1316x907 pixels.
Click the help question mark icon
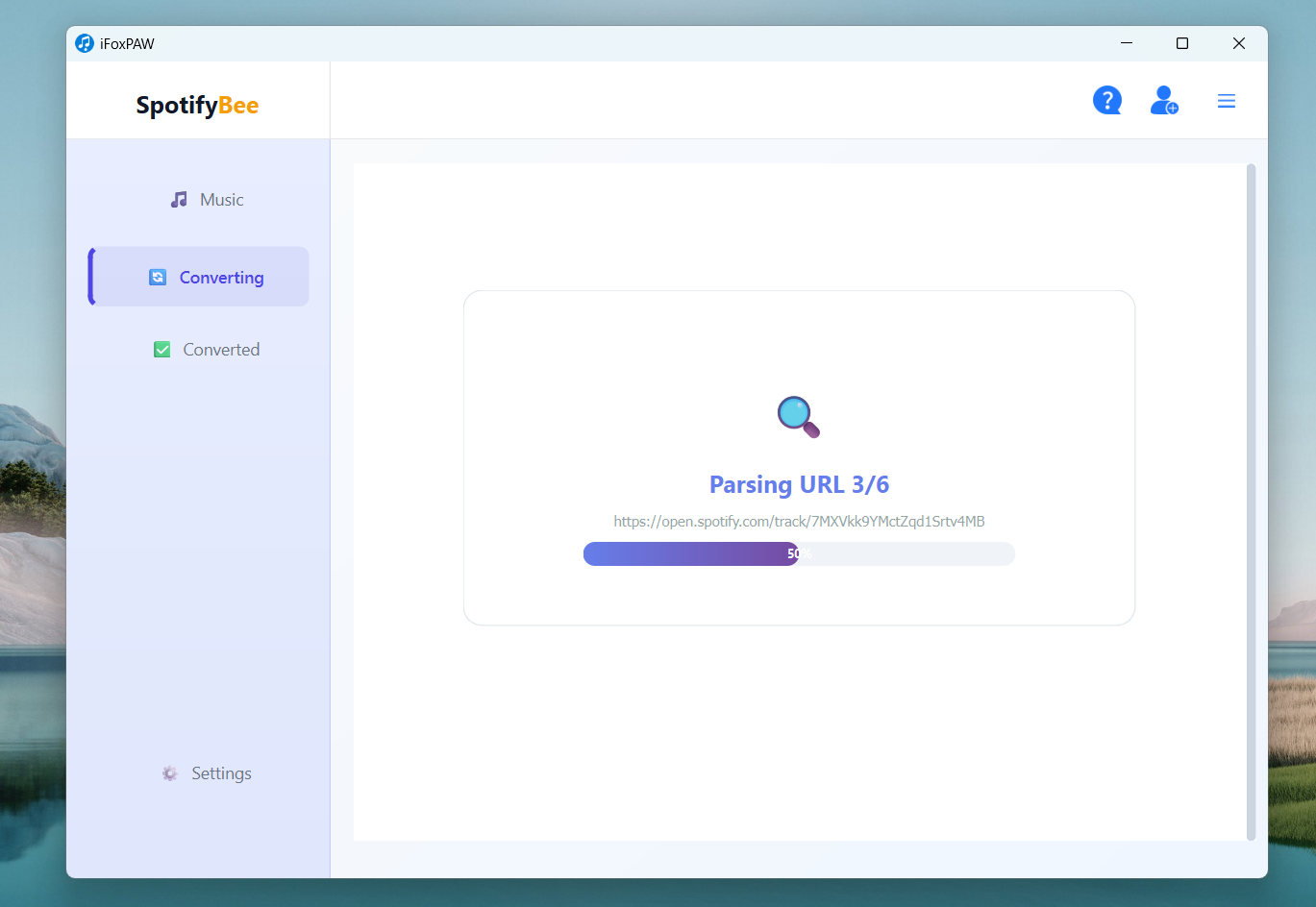[x=1107, y=100]
